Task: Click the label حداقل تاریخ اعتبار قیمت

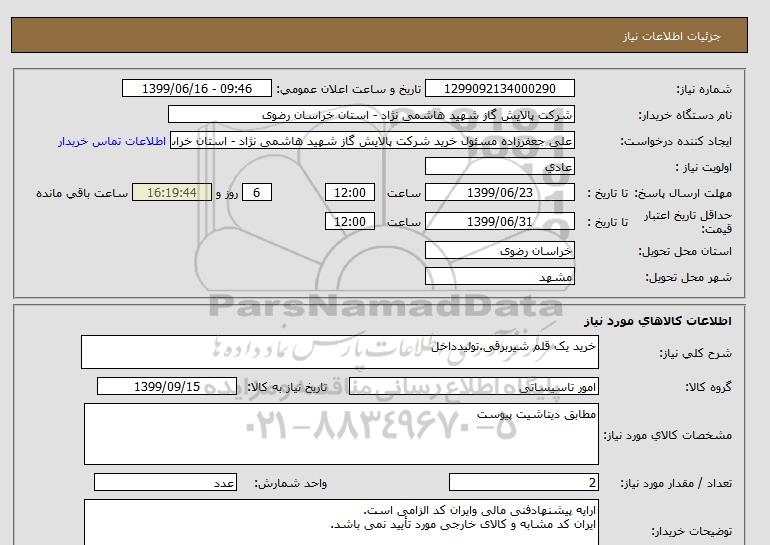Action: (688, 222)
